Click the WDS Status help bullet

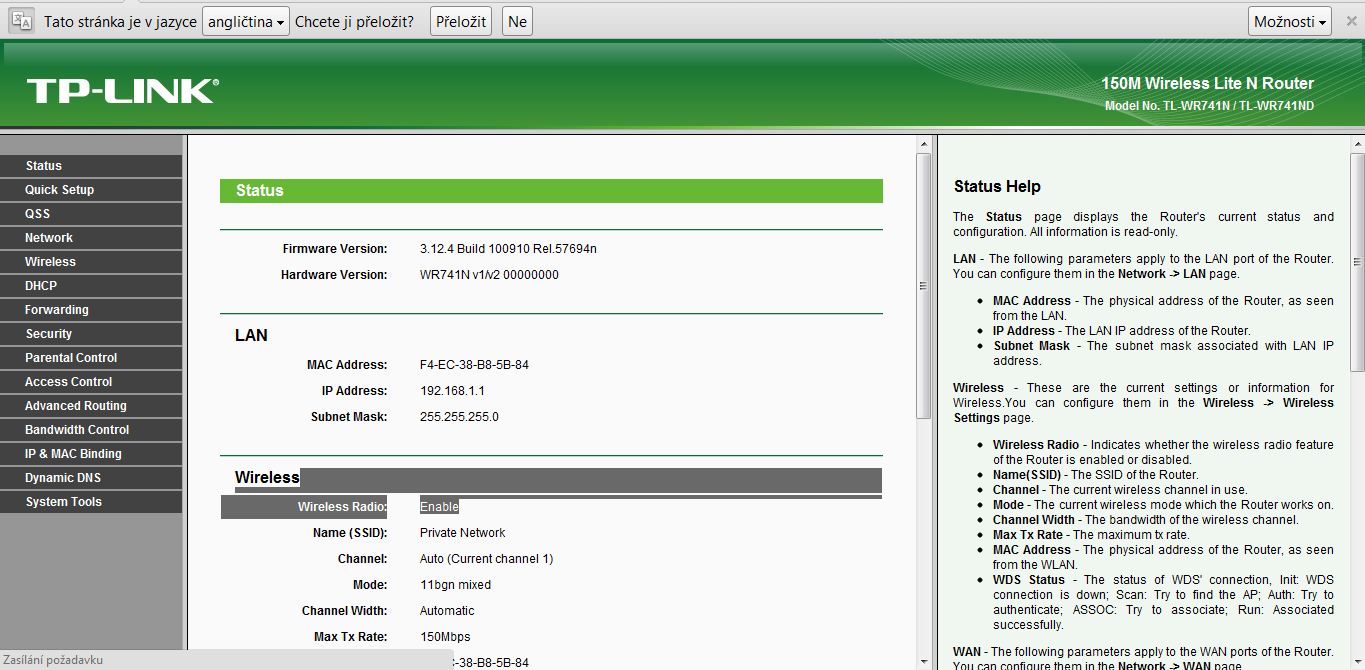1163,602
